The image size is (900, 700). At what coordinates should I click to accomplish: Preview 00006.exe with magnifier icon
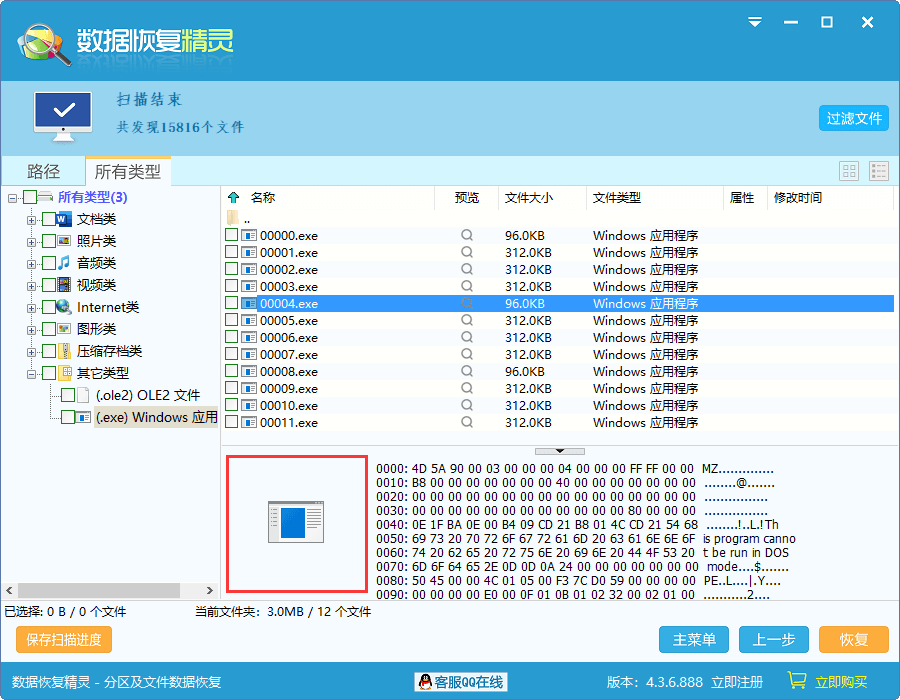(467, 337)
